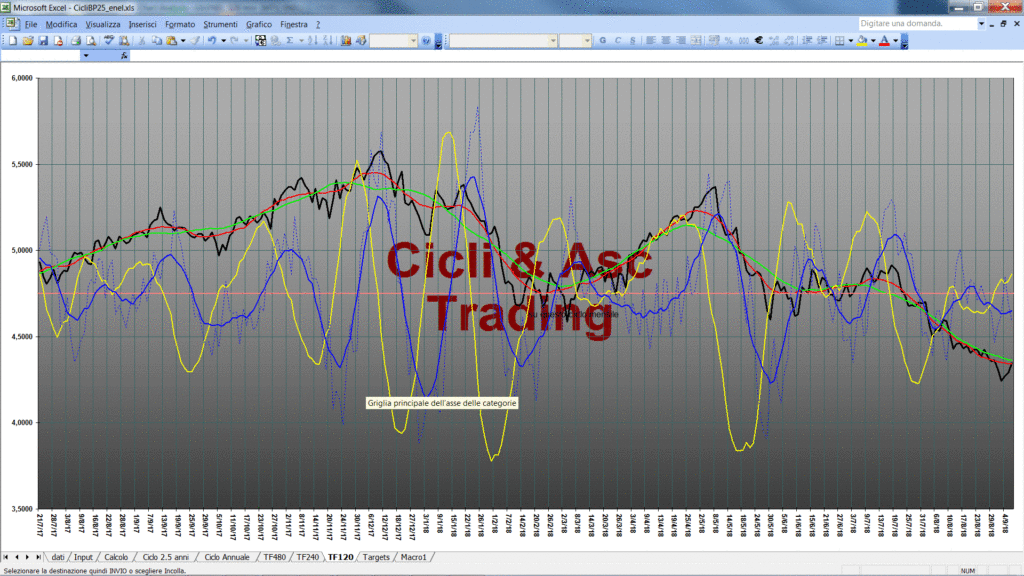Apply red font color A

point(884,40)
